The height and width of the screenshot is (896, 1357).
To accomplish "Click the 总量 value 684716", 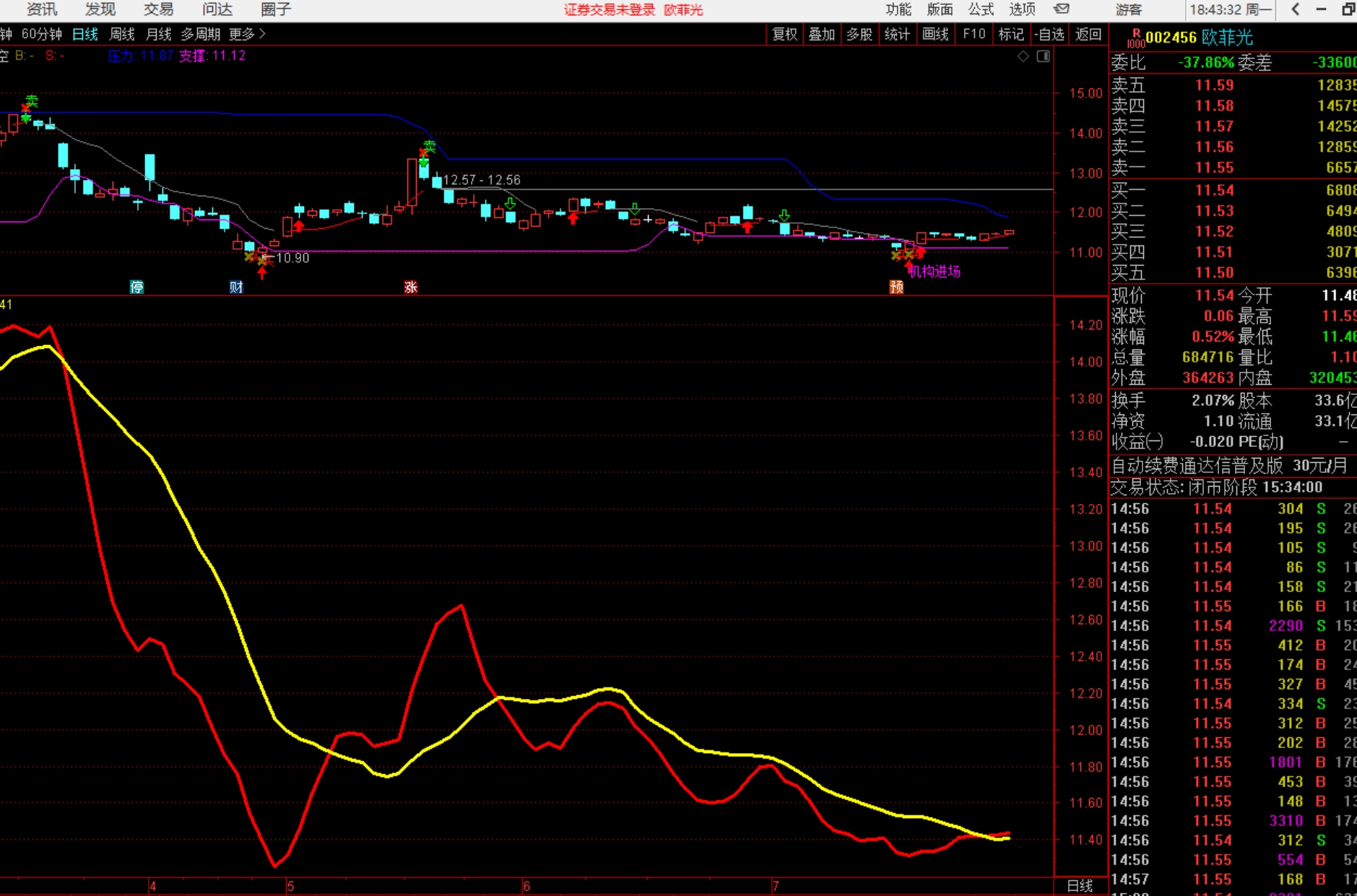I will [1208, 357].
